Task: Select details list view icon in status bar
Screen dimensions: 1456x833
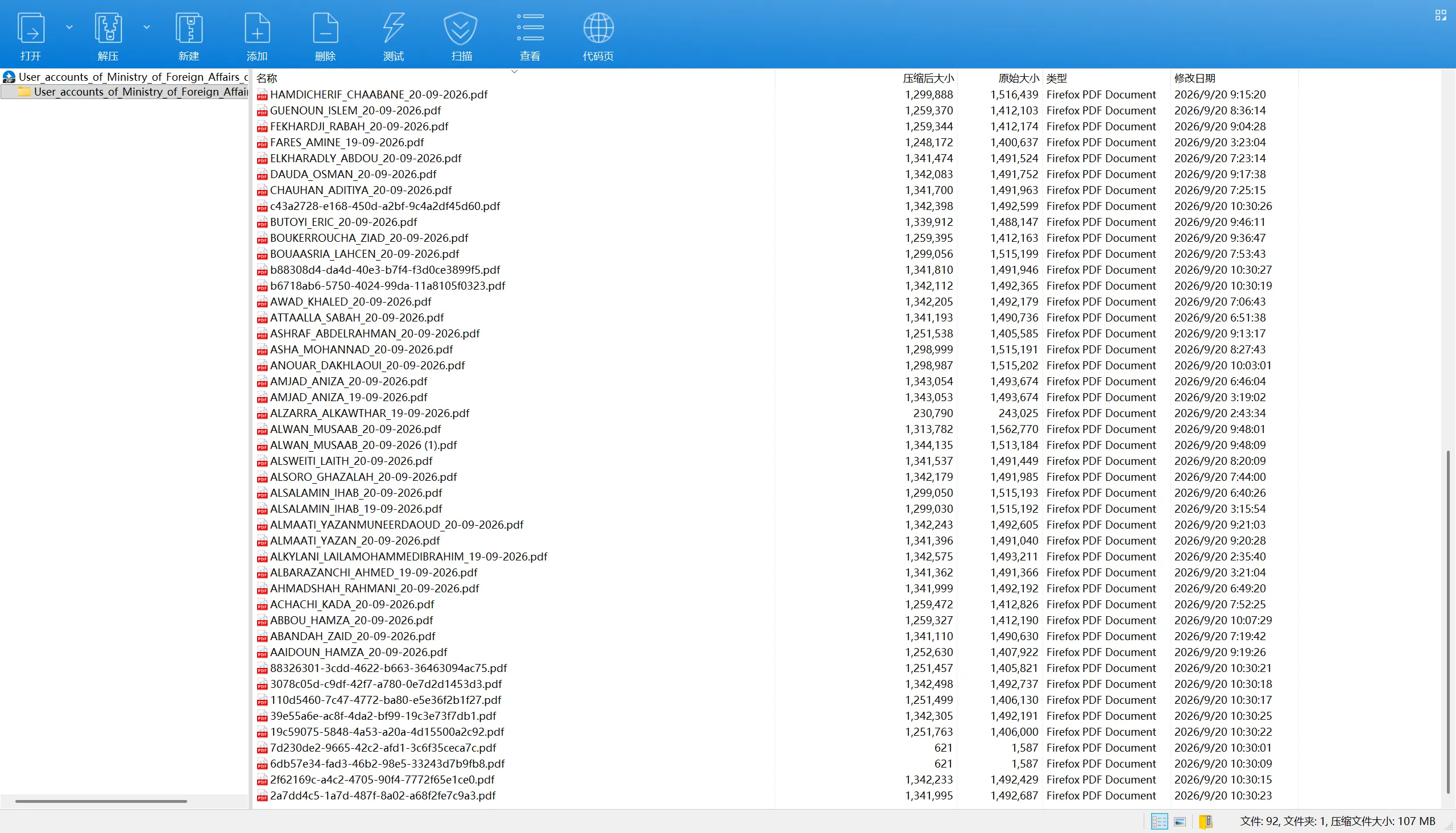Action: pos(1159,822)
